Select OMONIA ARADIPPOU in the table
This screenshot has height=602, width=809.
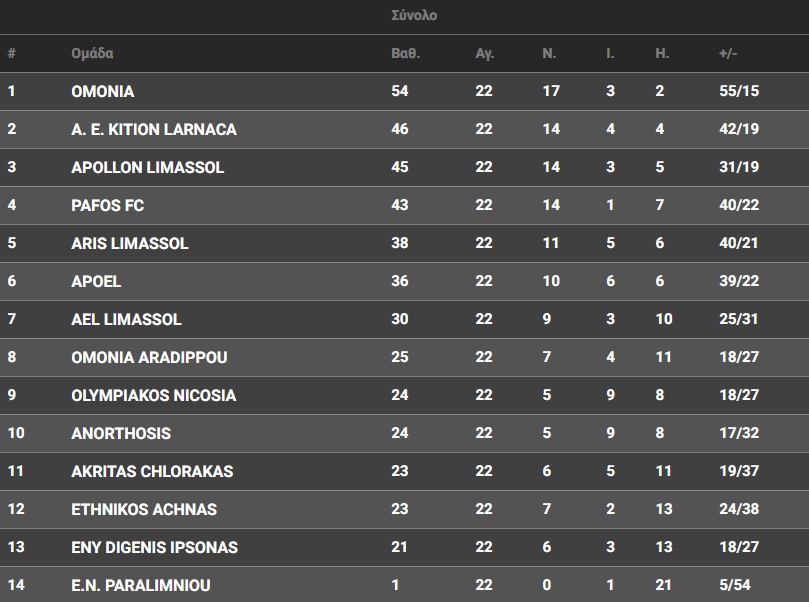click(x=149, y=358)
